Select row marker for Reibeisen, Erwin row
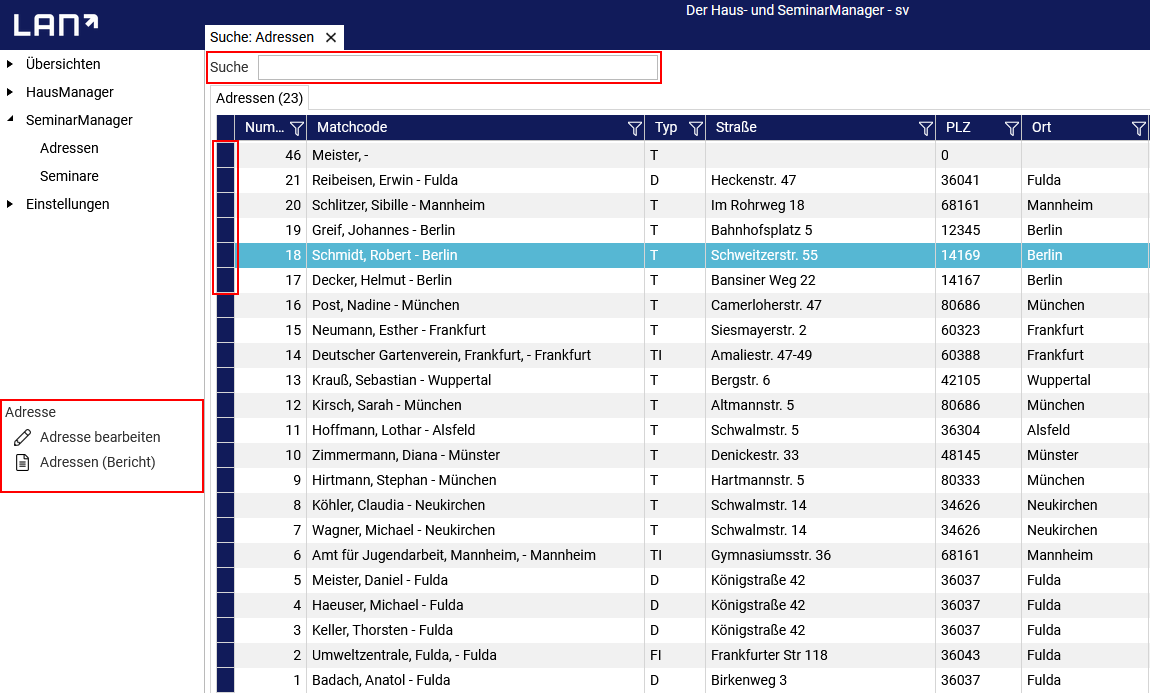This screenshot has height=693, width=1150. click(225, 180)
